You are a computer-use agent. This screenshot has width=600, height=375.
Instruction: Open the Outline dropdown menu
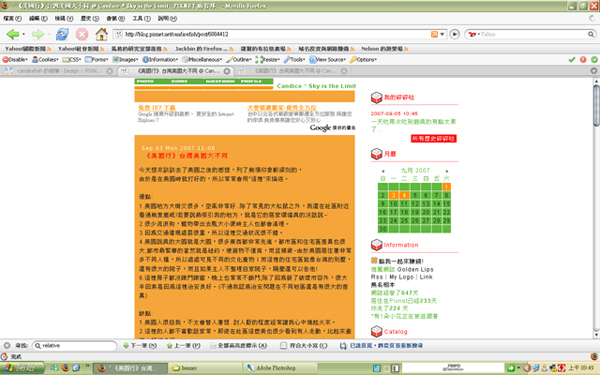tap(238, 59)
